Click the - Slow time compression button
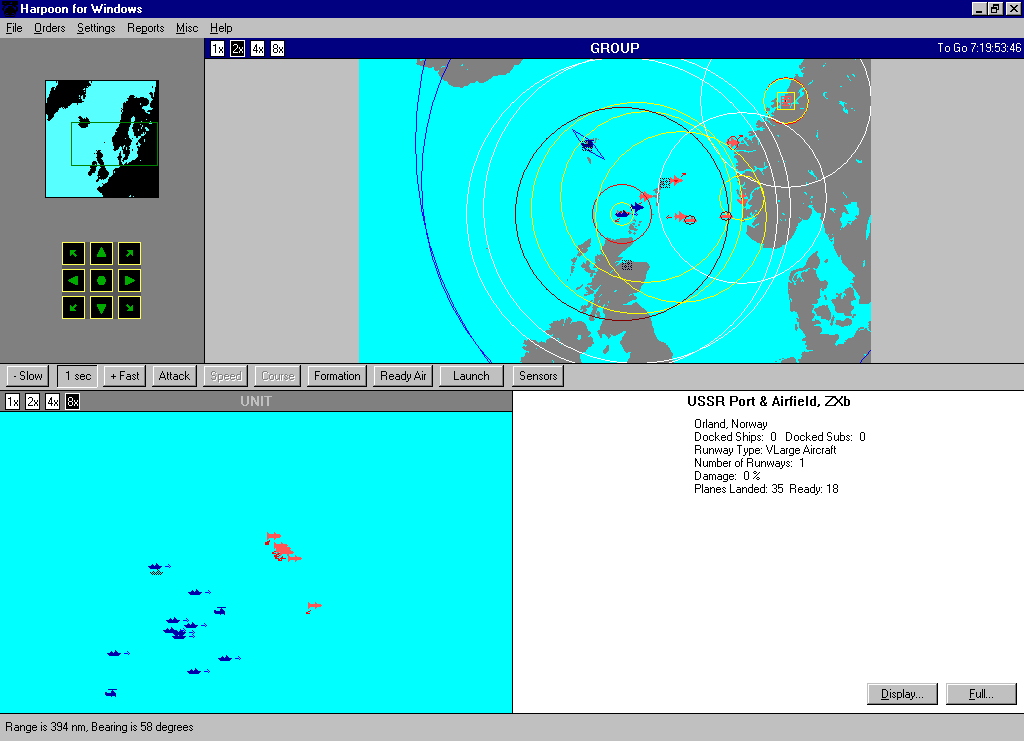1024x741 pixels. (27, 376)
